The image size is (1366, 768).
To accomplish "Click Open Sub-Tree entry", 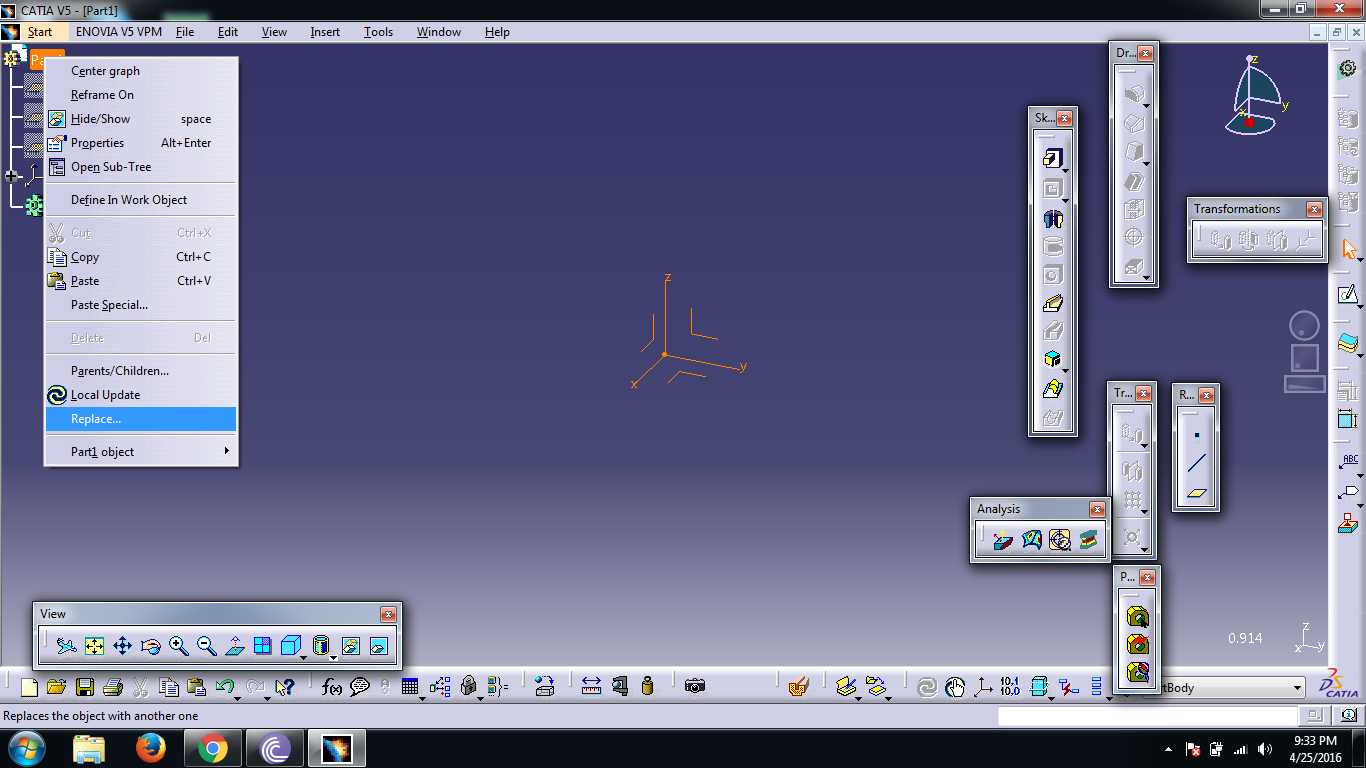I will (x=140, y=167).
